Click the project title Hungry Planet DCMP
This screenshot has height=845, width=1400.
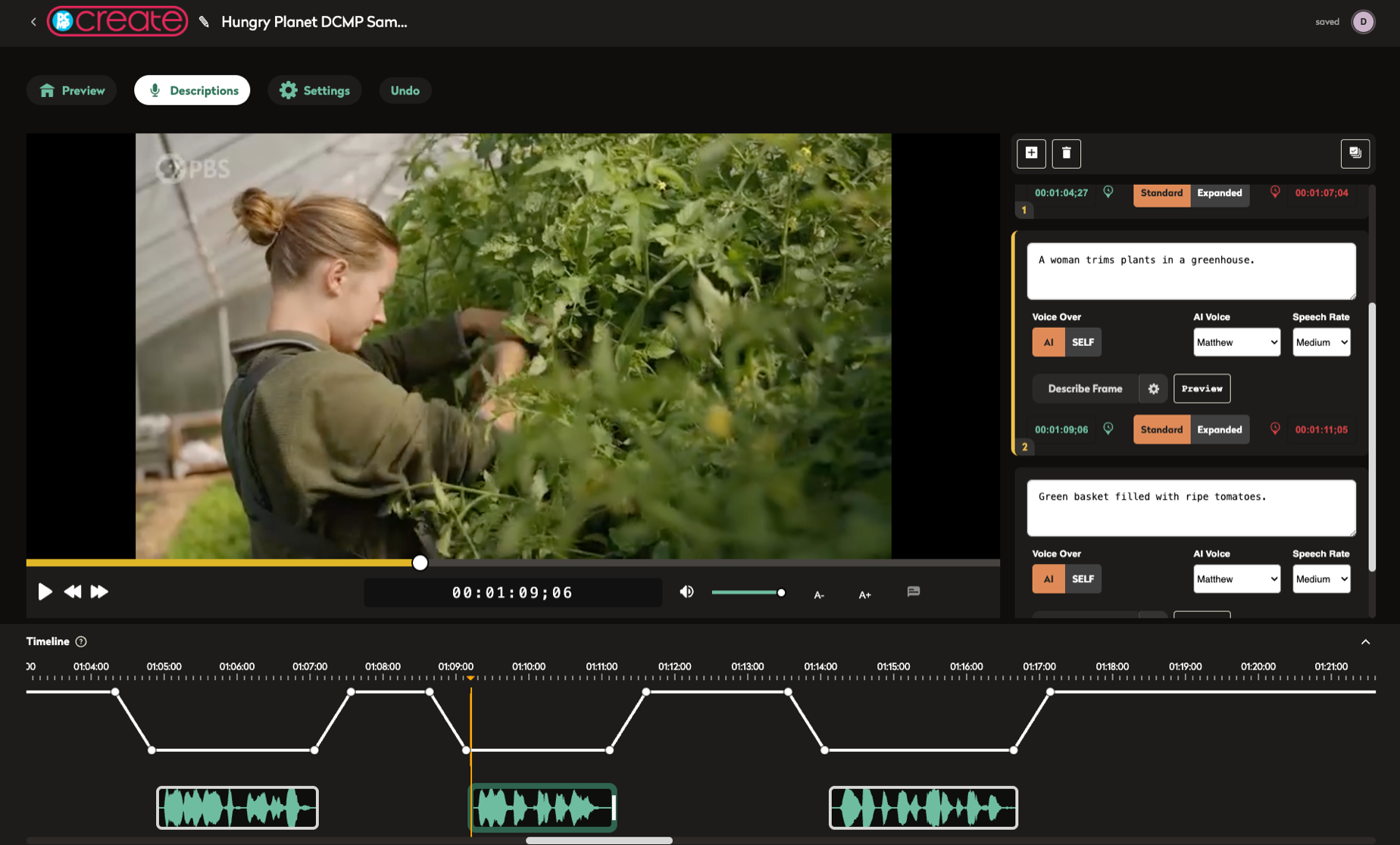(314, 22)
